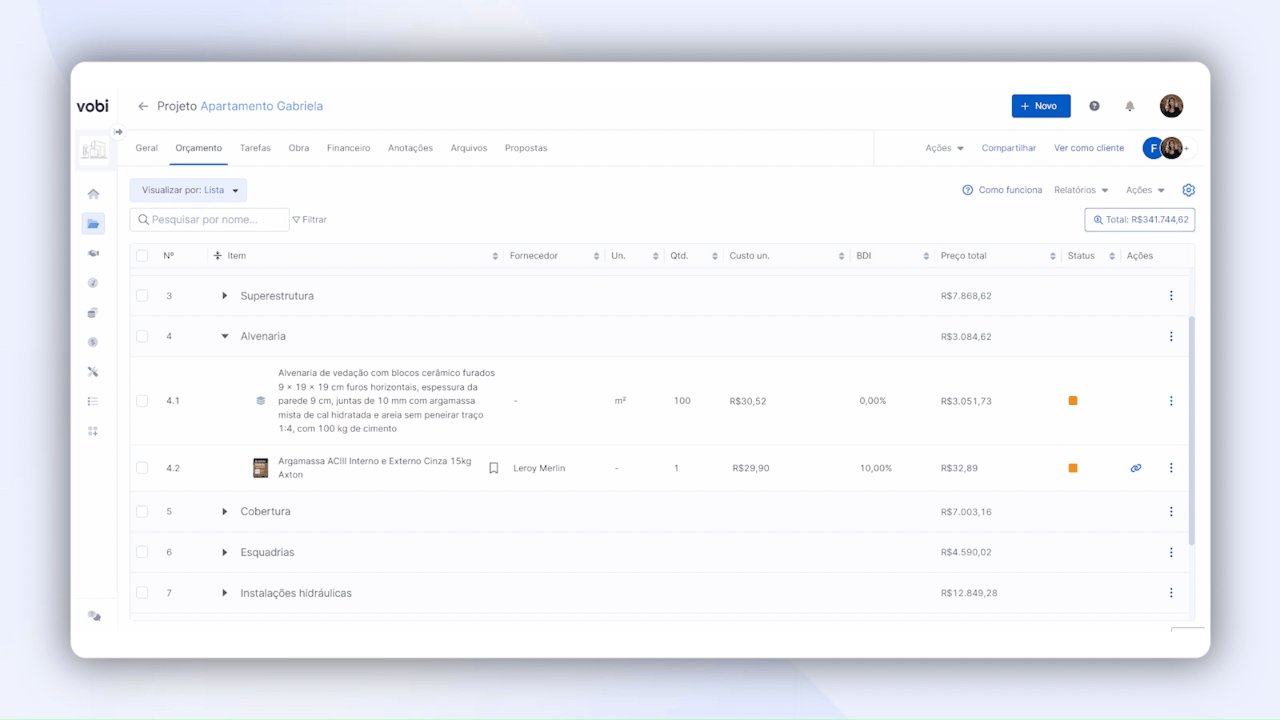
Task: Open the three-dot menu for Instalações hidráulicas
Action: 1171,593
